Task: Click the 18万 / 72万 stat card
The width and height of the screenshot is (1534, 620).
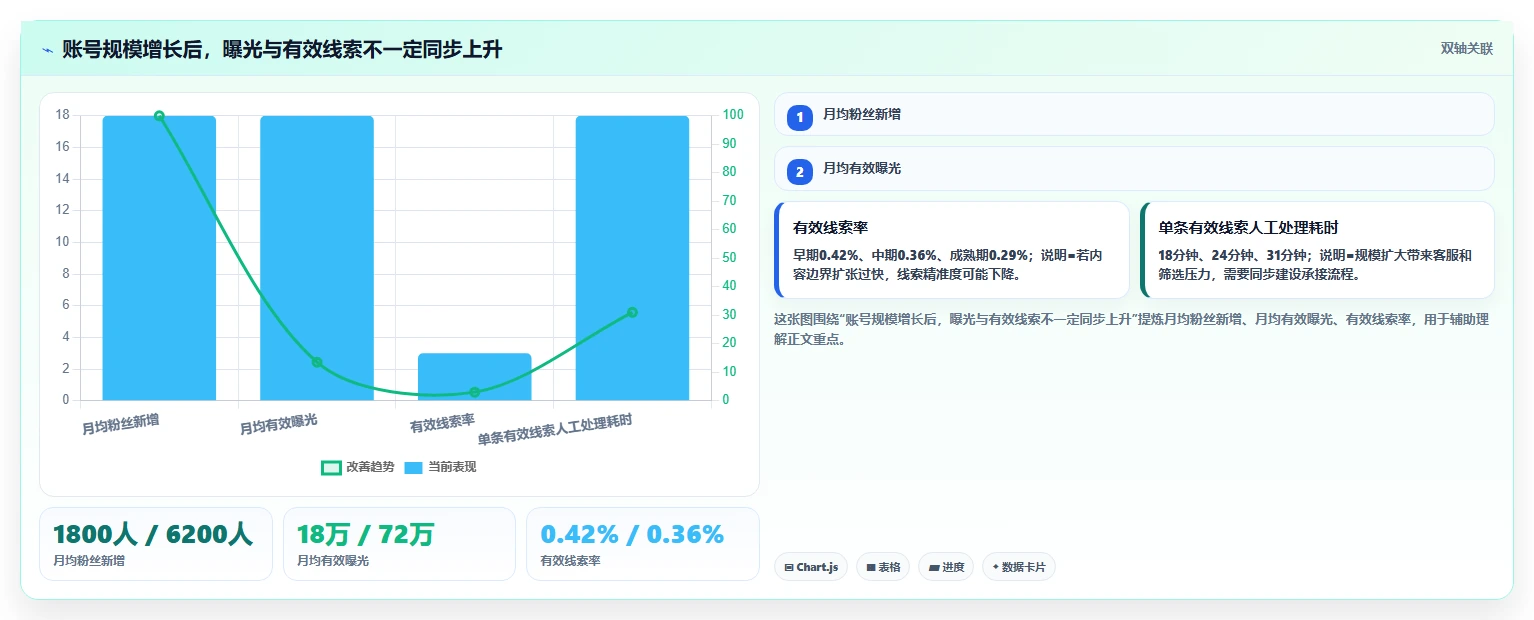Action: (x=399, y=544)
